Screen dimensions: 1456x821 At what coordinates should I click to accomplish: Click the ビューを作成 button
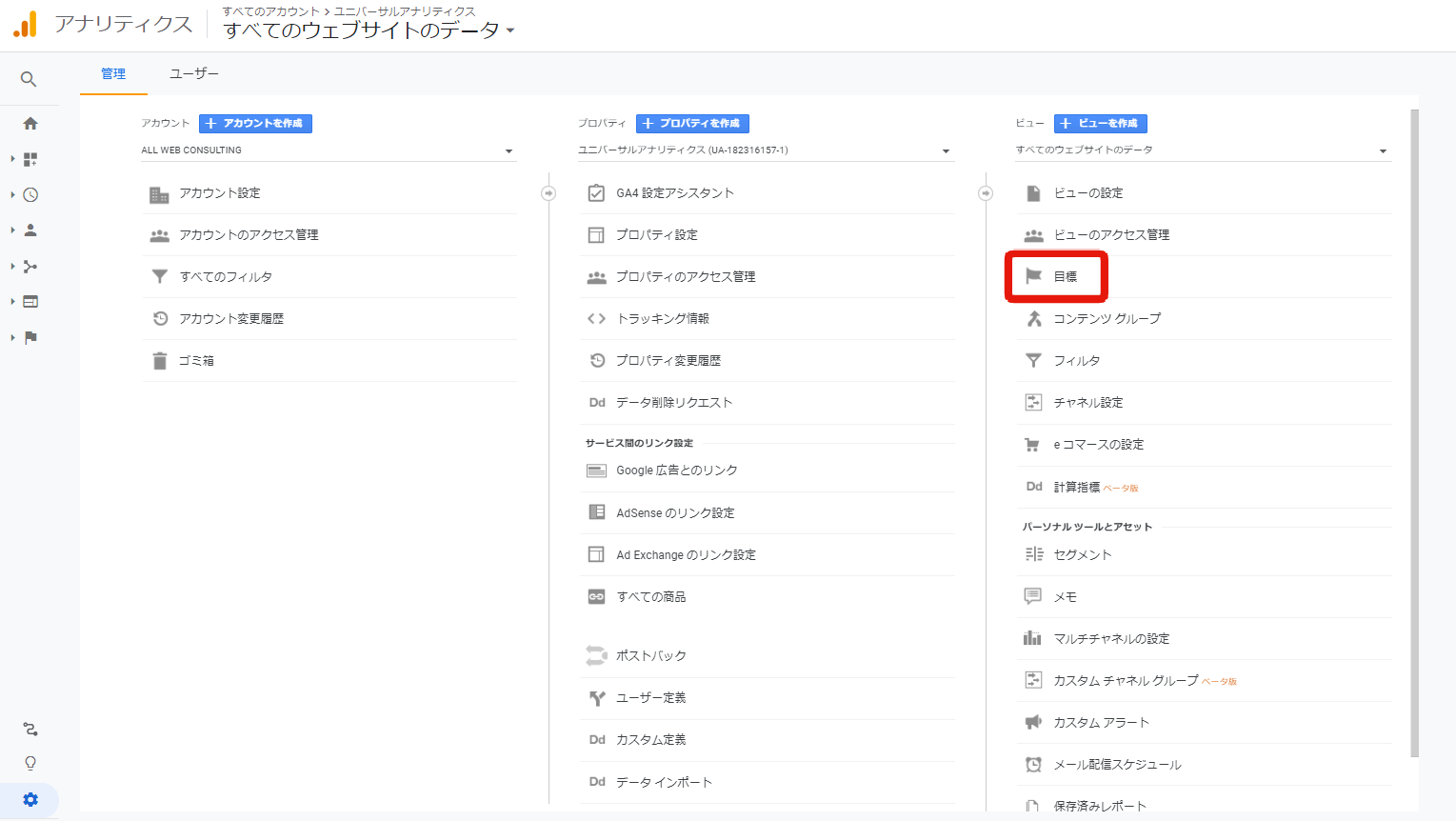point(1100,124)
